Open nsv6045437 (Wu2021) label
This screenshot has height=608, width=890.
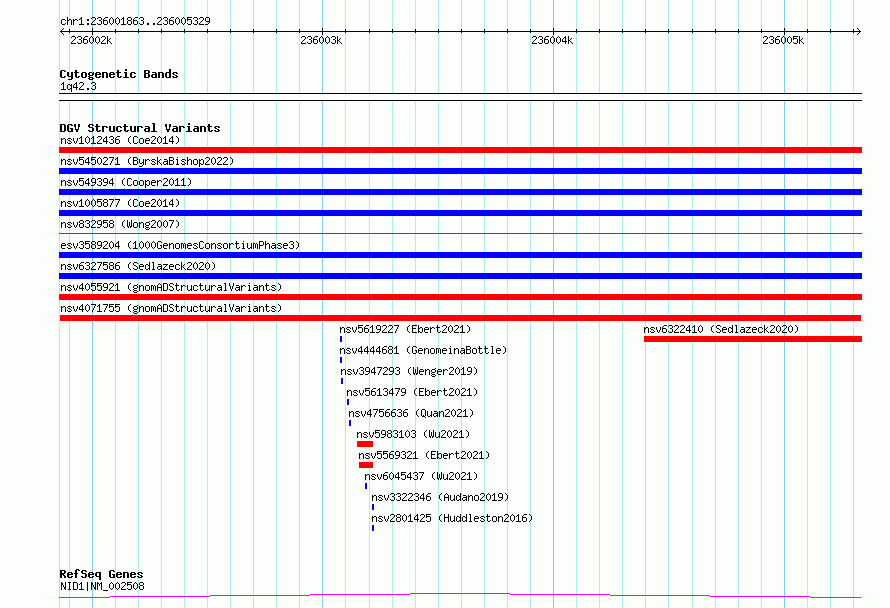click(x=421, y=476)
